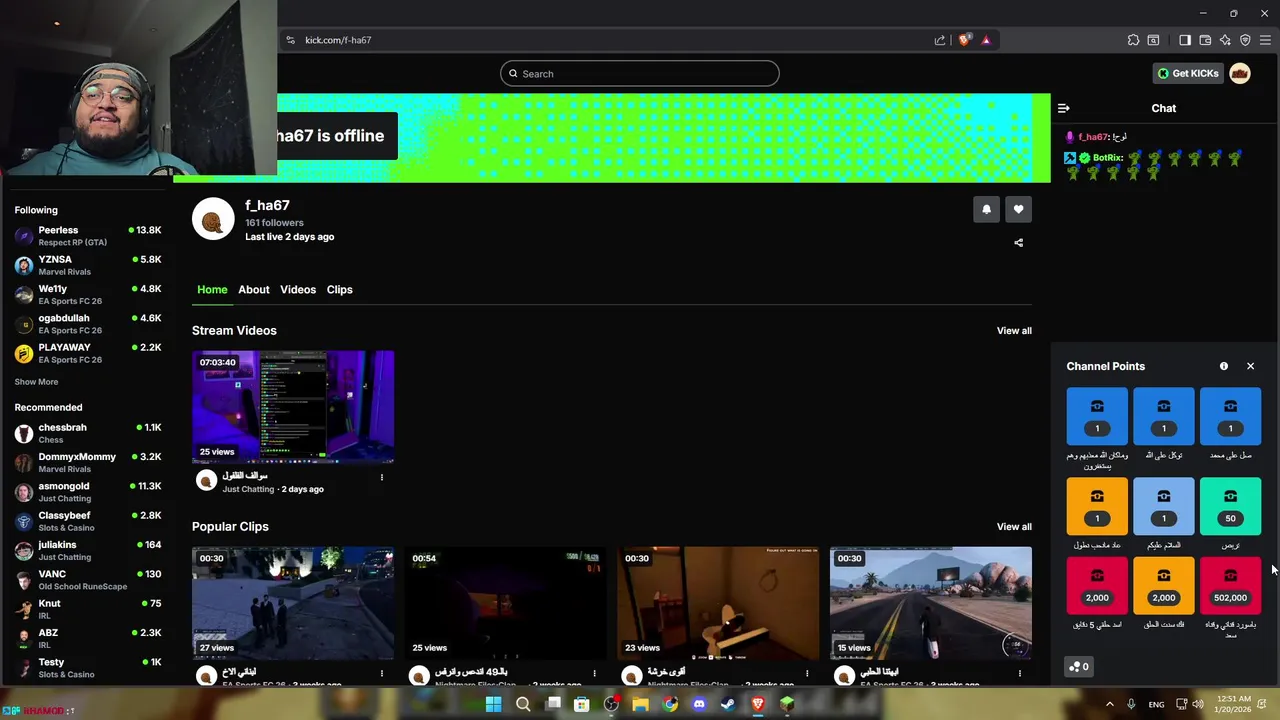
Task: Redeem the orange 1 point reward
Action: 1097,506
